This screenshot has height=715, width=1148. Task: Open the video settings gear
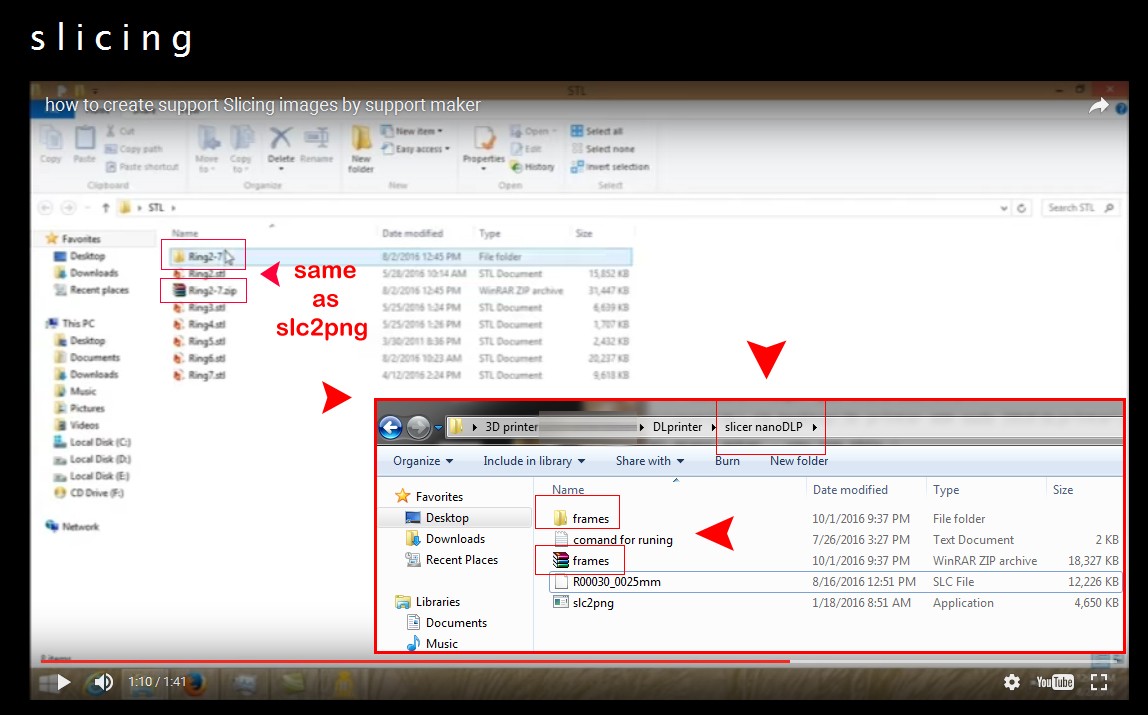[1012, 682]
